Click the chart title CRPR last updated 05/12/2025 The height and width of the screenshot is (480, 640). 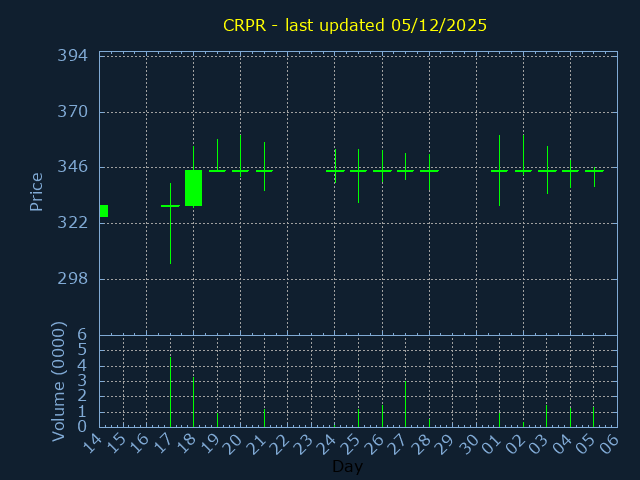355,25
